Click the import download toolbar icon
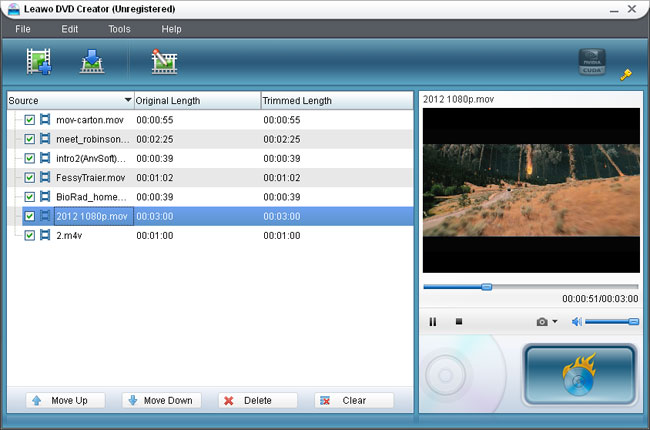 [92, 61]
